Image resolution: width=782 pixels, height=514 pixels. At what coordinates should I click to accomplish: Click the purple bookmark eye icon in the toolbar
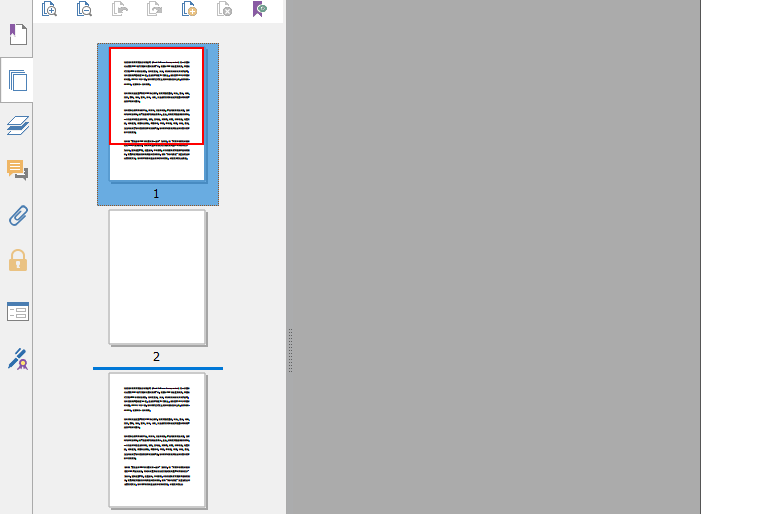[260, 9]
